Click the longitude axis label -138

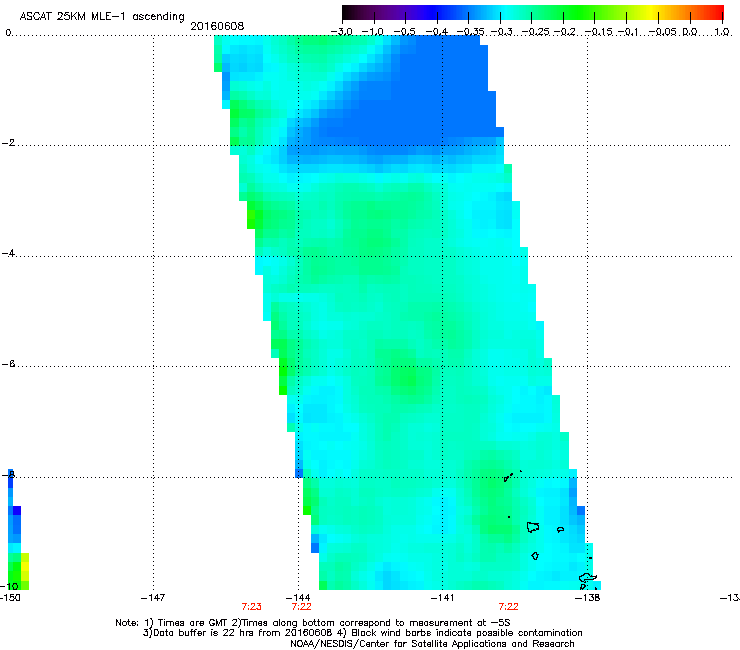(x=588, y=598)
